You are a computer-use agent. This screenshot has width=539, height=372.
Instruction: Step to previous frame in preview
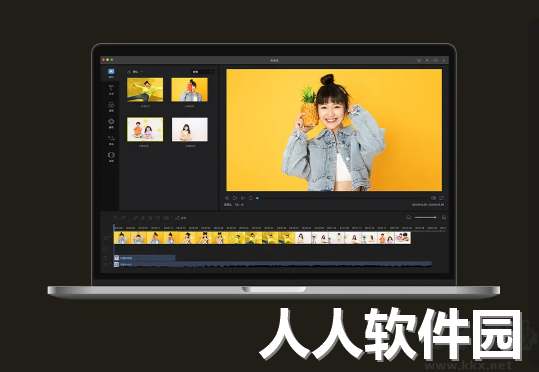(x=227, y=198)
